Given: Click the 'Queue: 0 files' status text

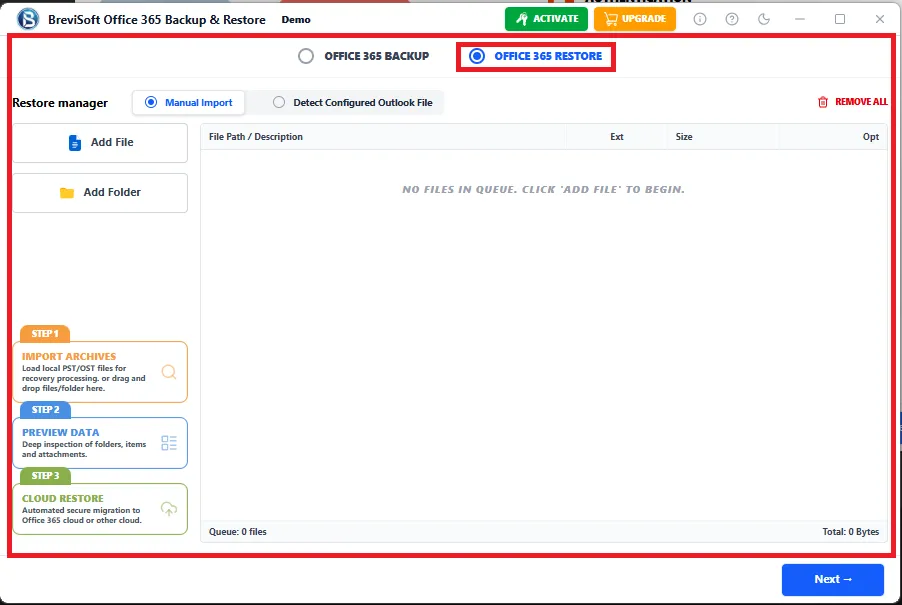Looking at the screenshot, I should pyautogui.click(x=238, y=532).
